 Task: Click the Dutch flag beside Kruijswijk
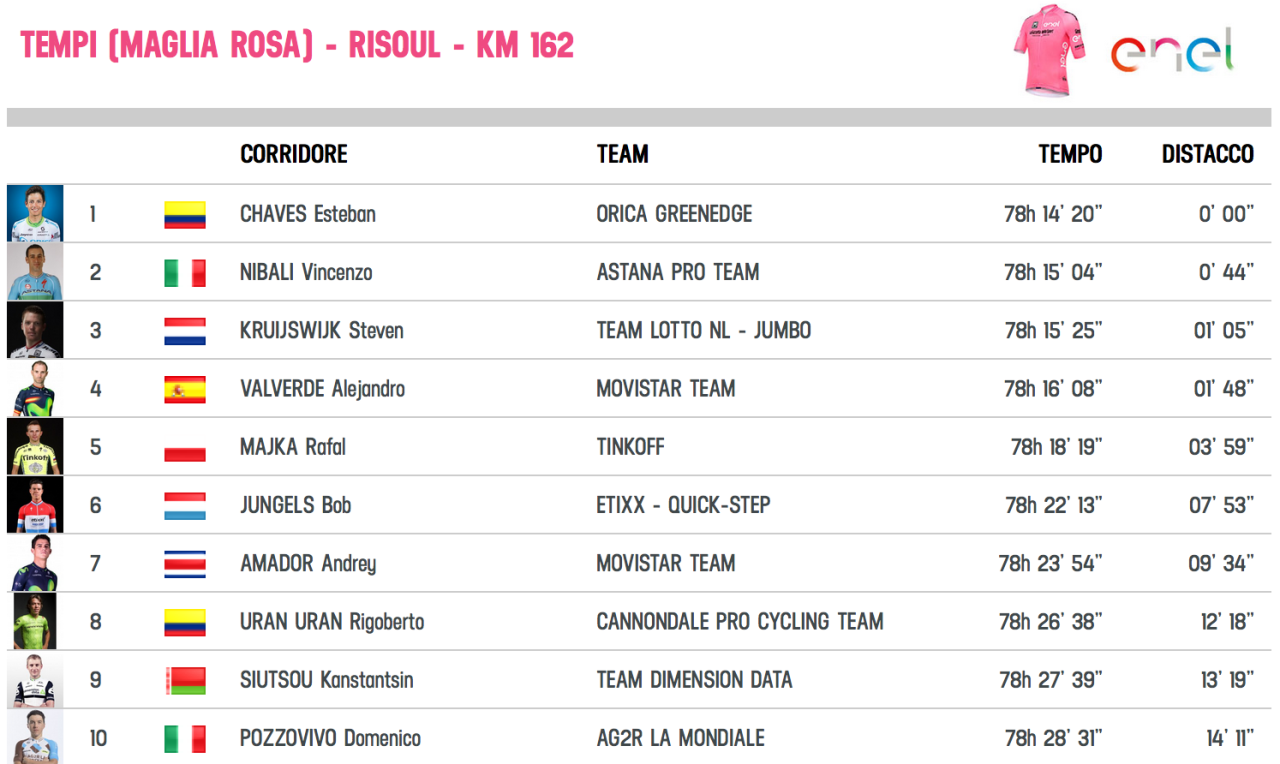tap(185, 331)
